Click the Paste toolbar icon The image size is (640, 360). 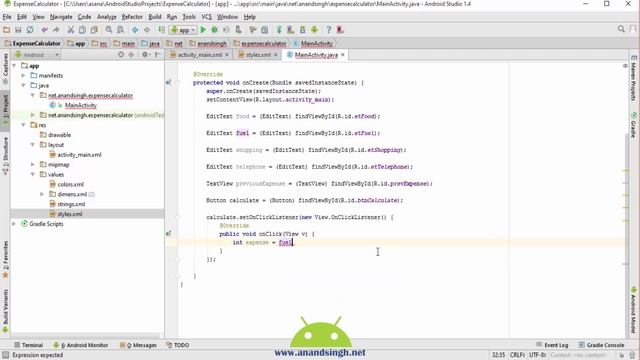[94, 30]
